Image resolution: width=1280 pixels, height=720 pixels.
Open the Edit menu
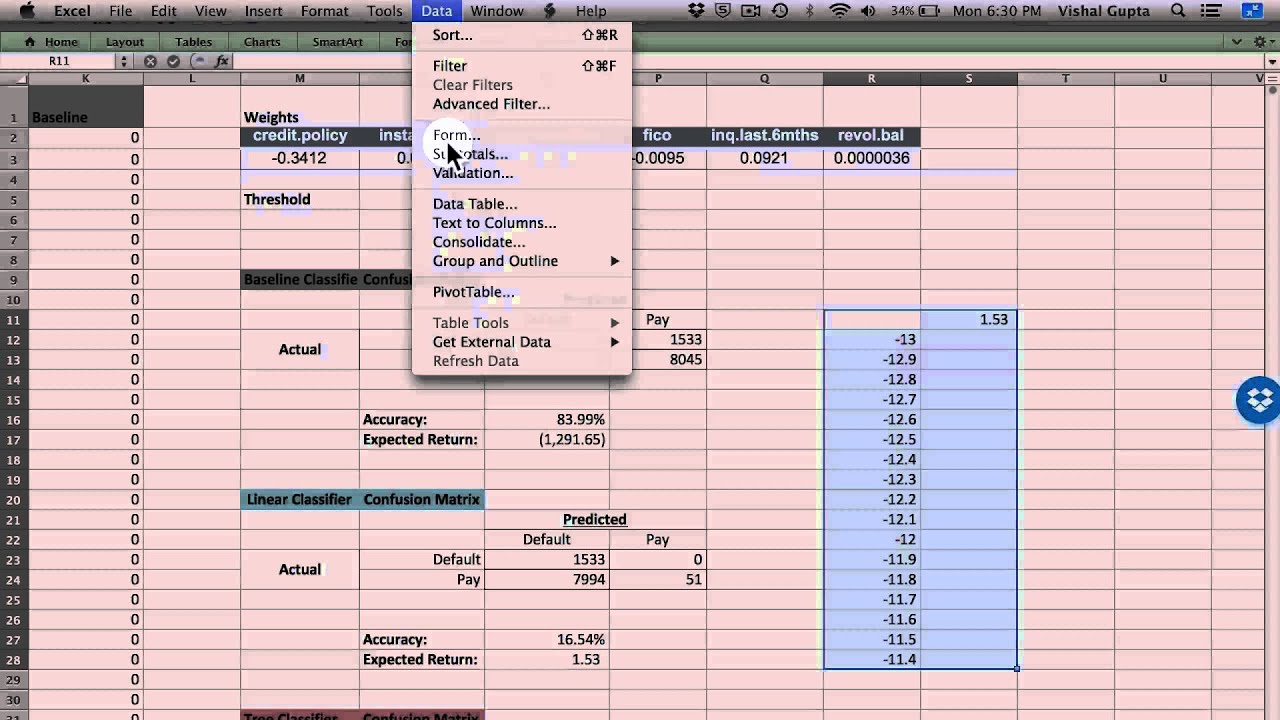tap(163, 11)
